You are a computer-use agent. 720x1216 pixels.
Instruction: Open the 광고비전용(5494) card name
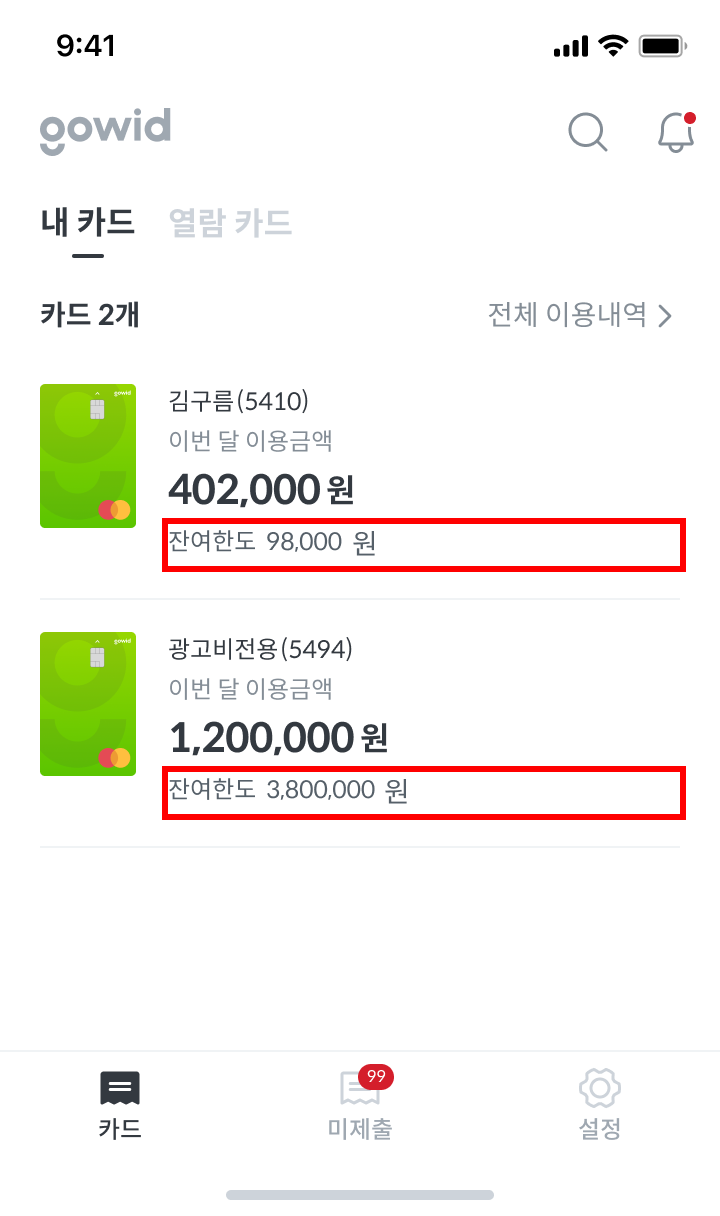(261, 649)
